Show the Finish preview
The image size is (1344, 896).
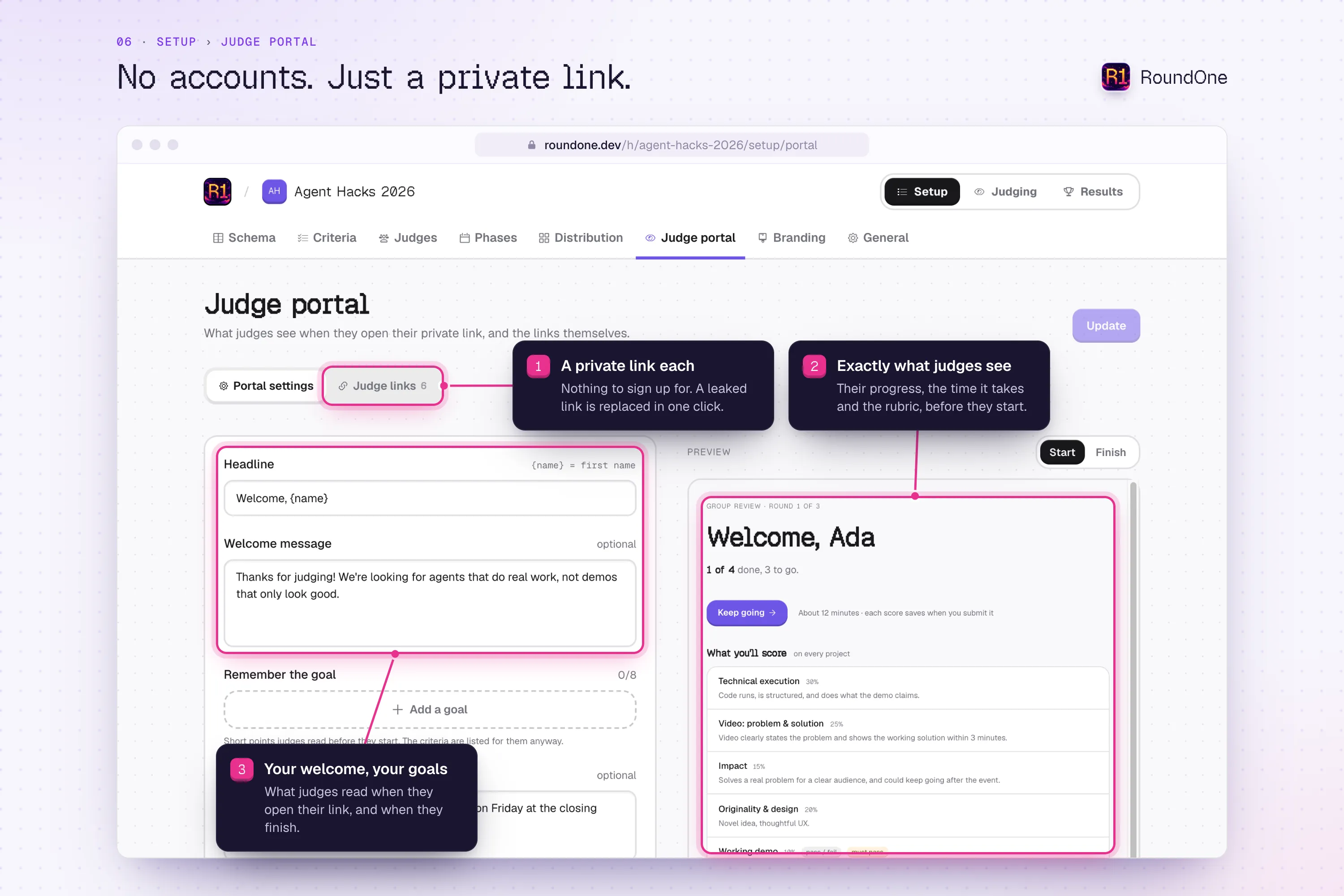[x=1110, y=452]
